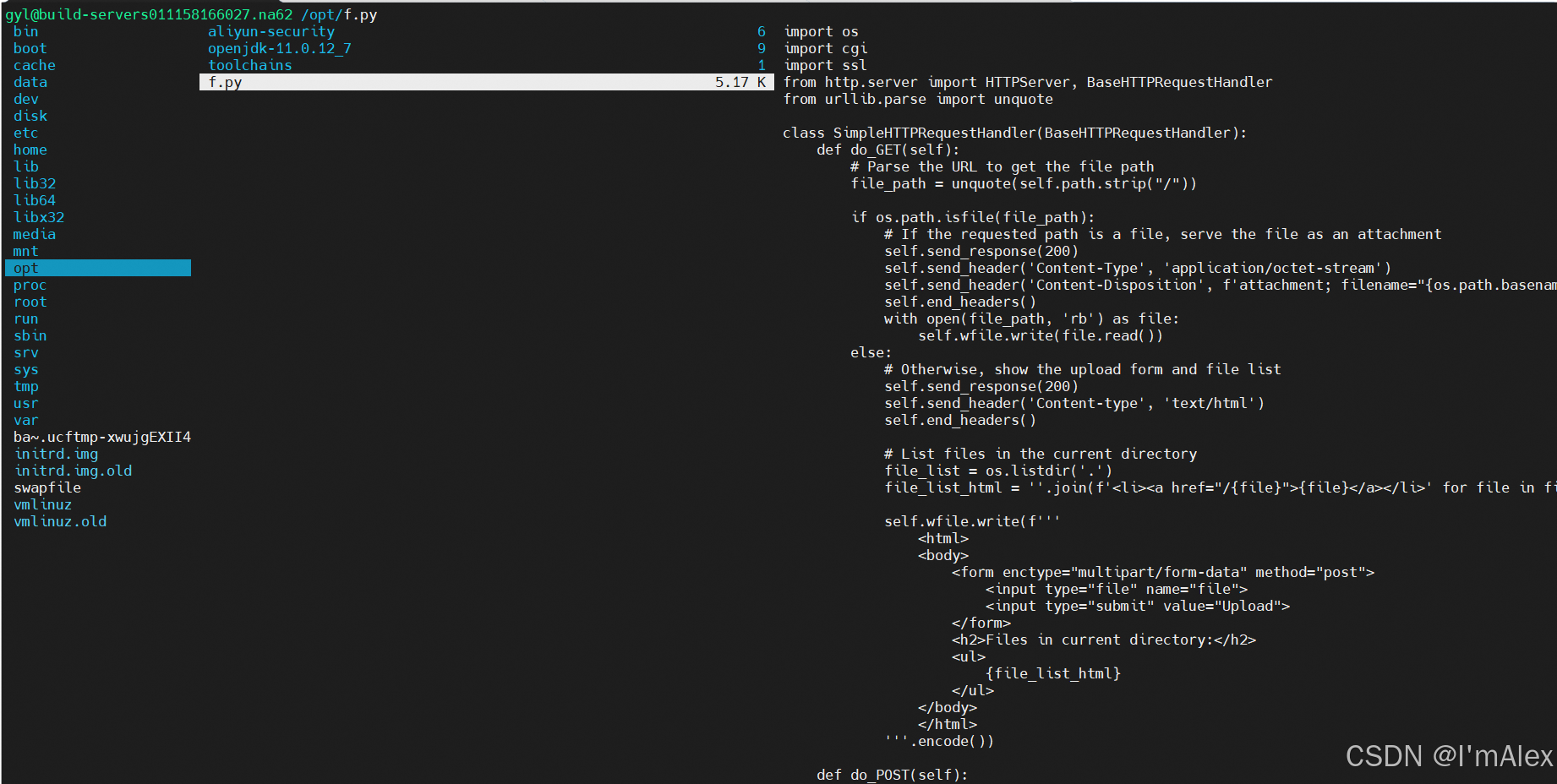Open the media folder
This screenshot has width=1557, height=784.
coord(35,234)
